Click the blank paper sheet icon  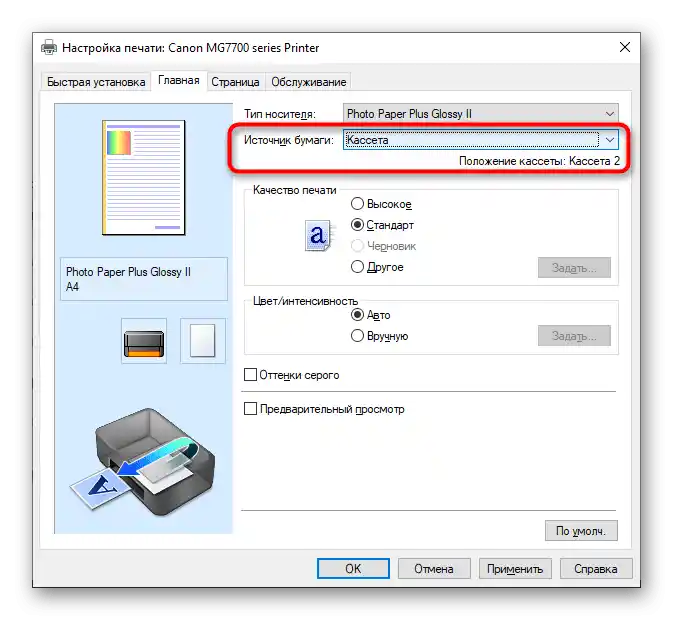[x=203, y=341]
